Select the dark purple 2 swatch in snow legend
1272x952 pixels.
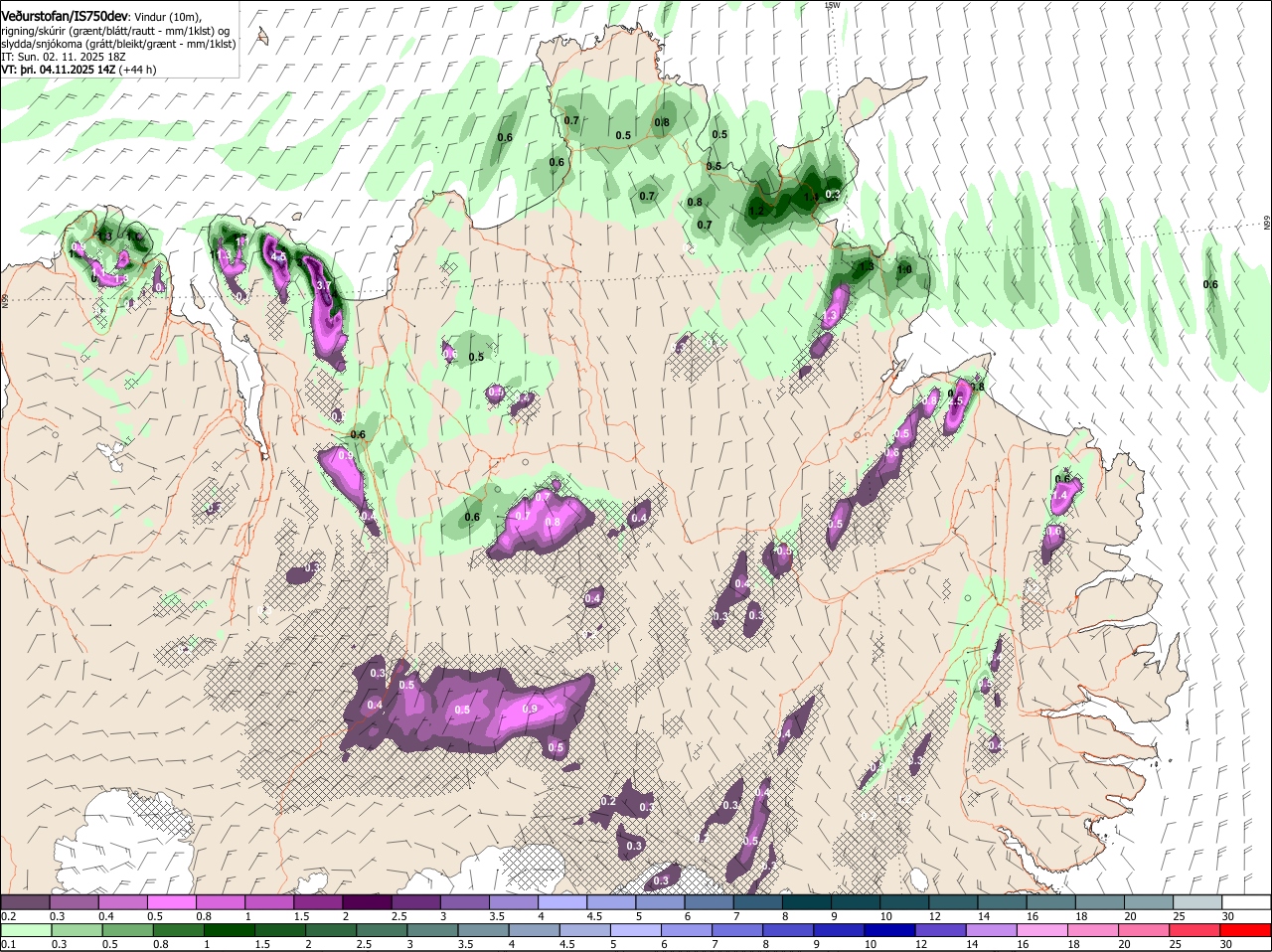click(x=367, y=902)
